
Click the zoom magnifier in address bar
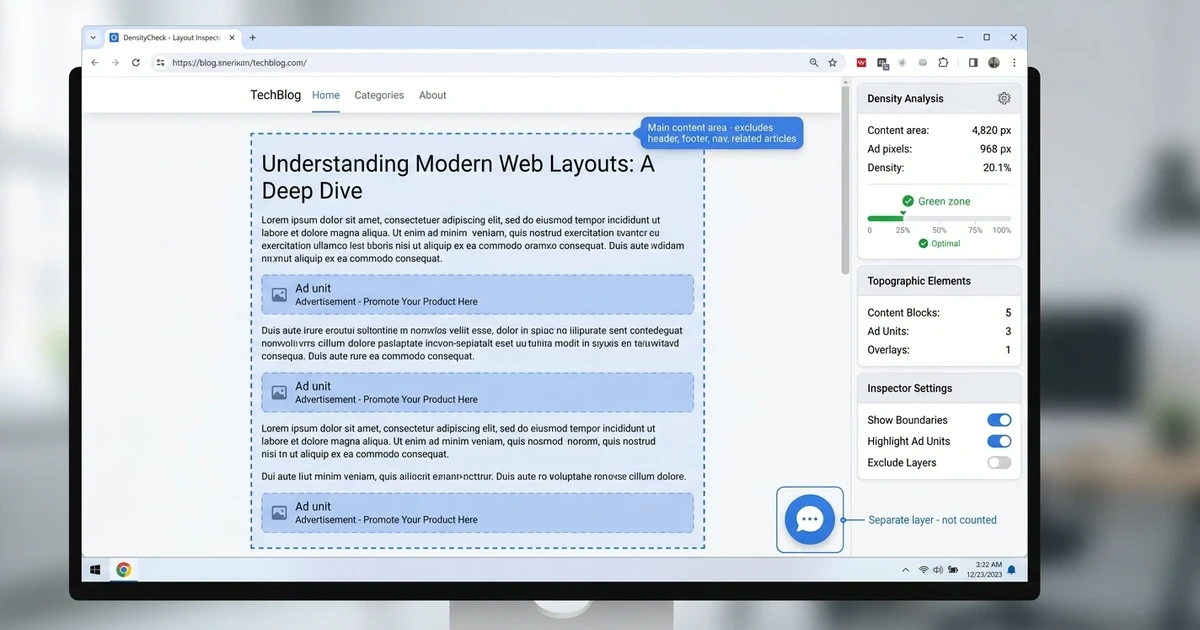pyautogui.click(x=814, y=62)
